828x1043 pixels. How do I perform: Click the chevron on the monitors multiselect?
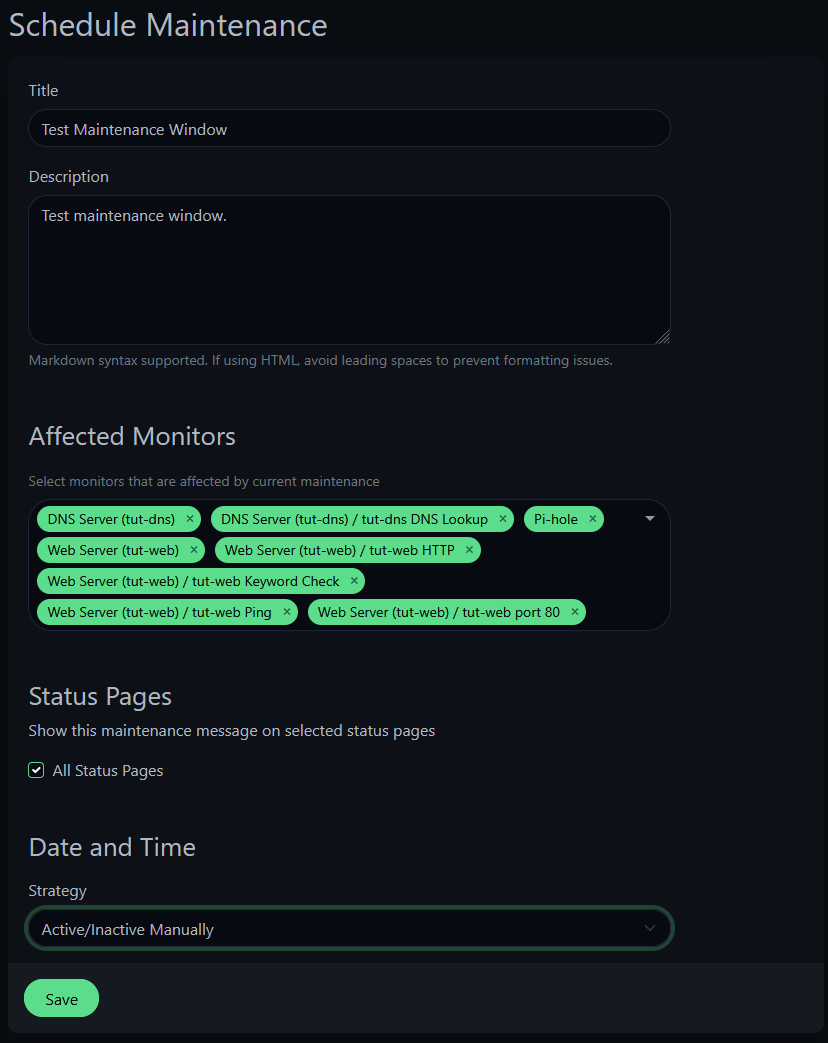pos(649,519)
